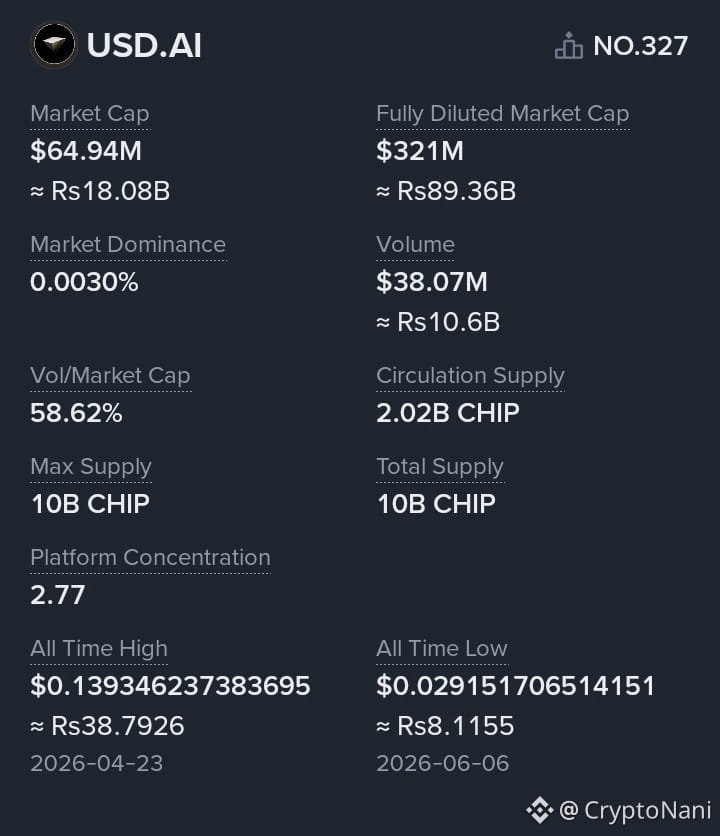Image resolution: width=720 pixels, height=836 pixels.
Task: Open the @CryptoNani profile watermark
Action: [635, 810]
